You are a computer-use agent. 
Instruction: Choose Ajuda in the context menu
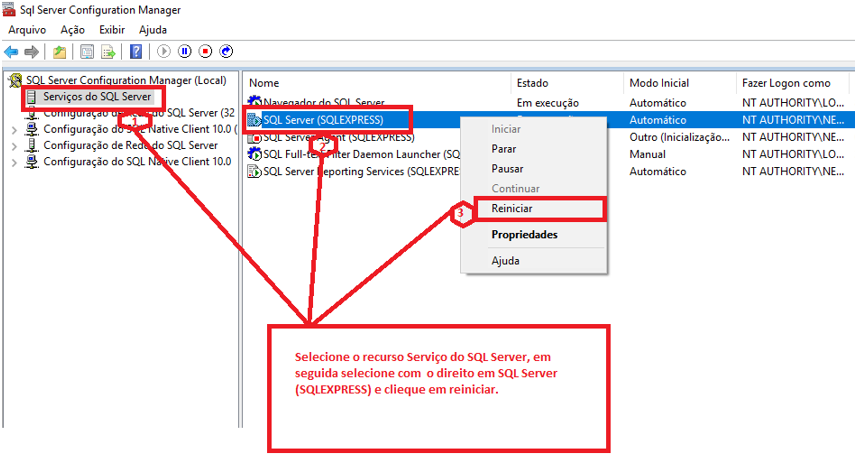click(505, 261)
